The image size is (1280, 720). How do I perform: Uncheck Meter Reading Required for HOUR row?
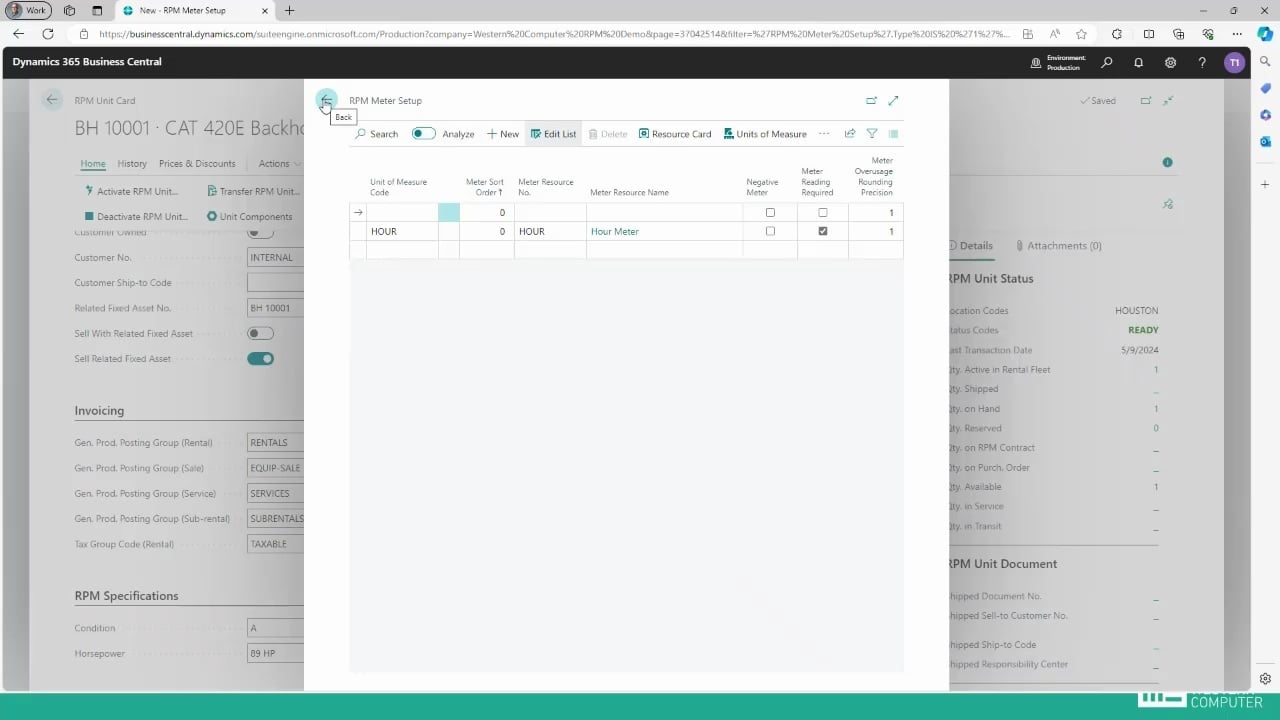click(x=823, y=231)
